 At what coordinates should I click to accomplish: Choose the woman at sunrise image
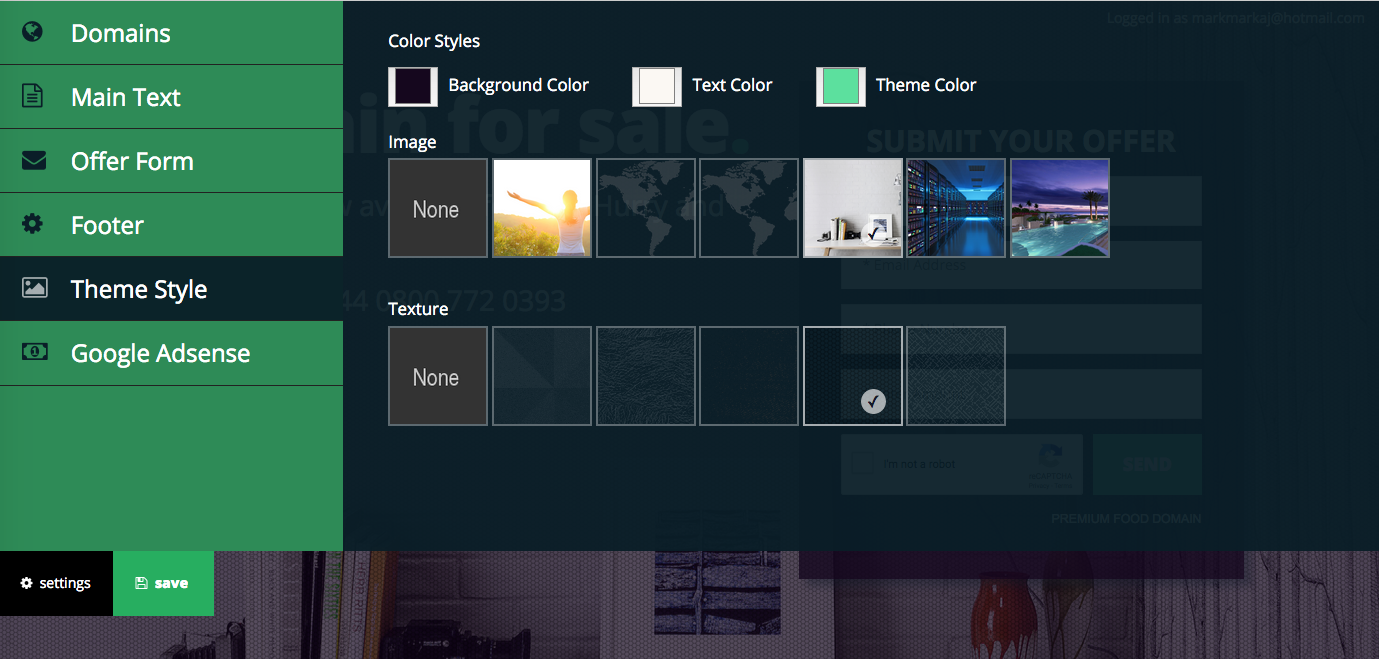(x=542, y=208)
